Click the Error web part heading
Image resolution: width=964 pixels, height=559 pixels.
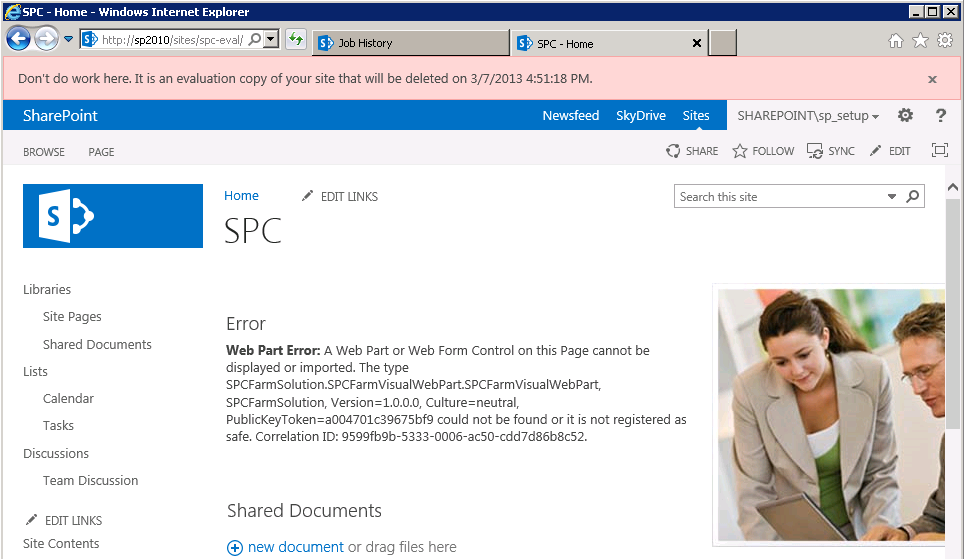click(x=246, y=323)
